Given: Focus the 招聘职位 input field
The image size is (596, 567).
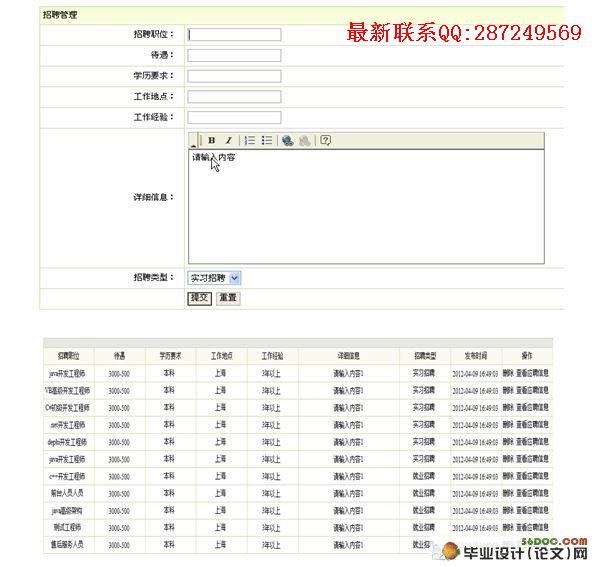Looking at the screenshot, I should (x=234, y=35).
